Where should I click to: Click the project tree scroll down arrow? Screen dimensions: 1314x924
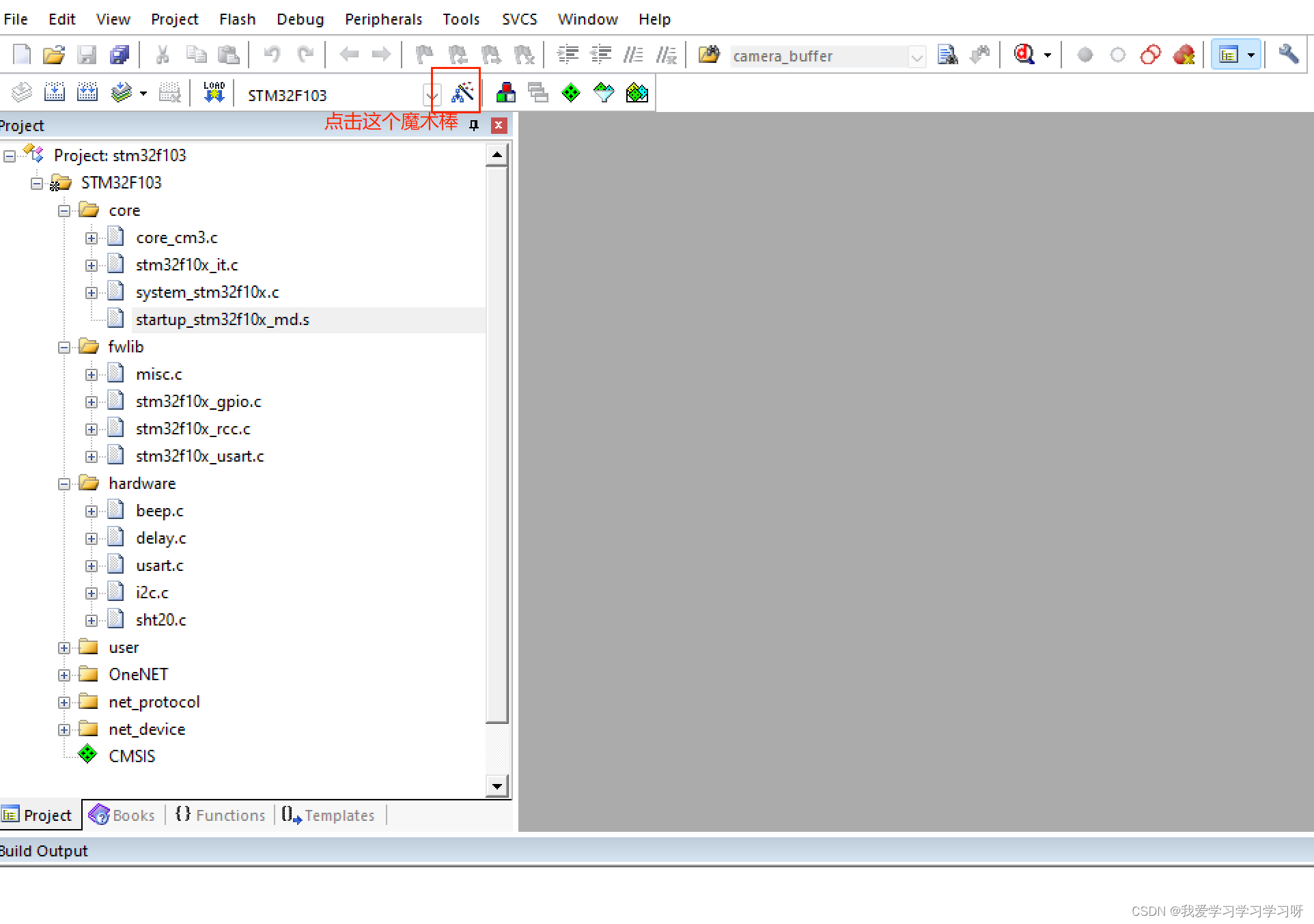coord(497,786)
